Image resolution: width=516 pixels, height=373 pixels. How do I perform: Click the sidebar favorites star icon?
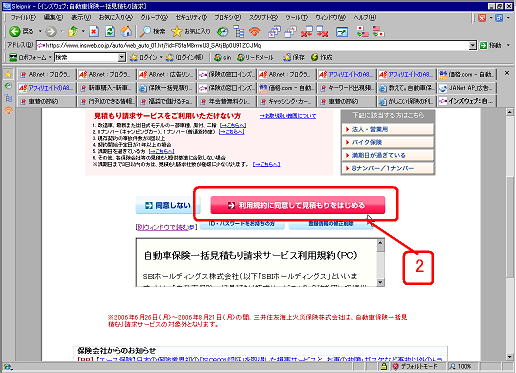8,75
